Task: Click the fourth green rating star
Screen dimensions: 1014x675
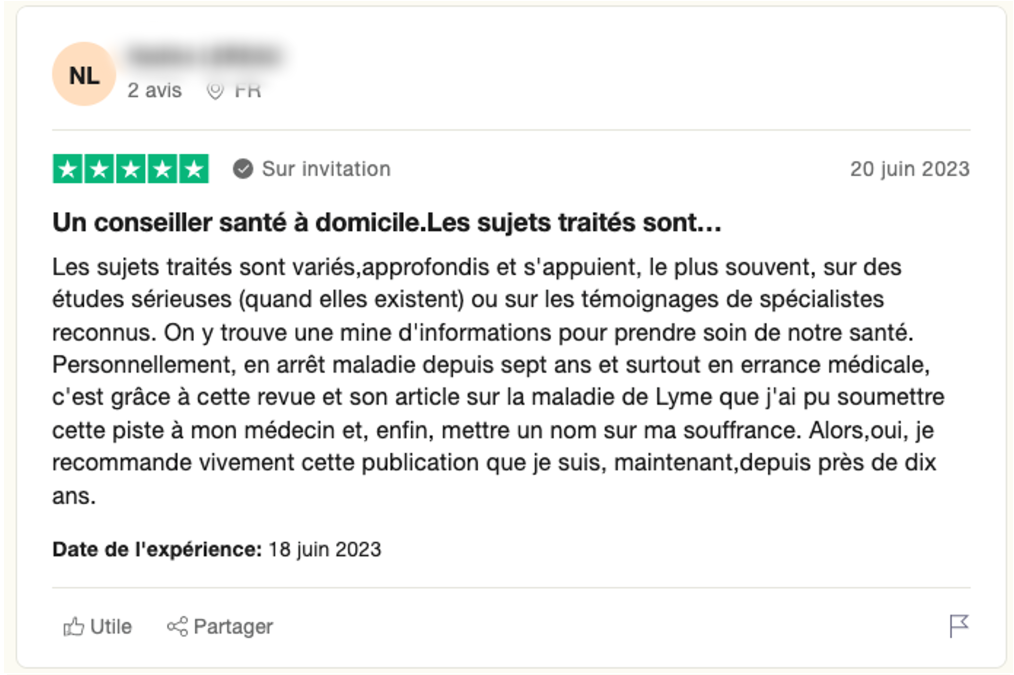Action: click(x=162, y=169)
